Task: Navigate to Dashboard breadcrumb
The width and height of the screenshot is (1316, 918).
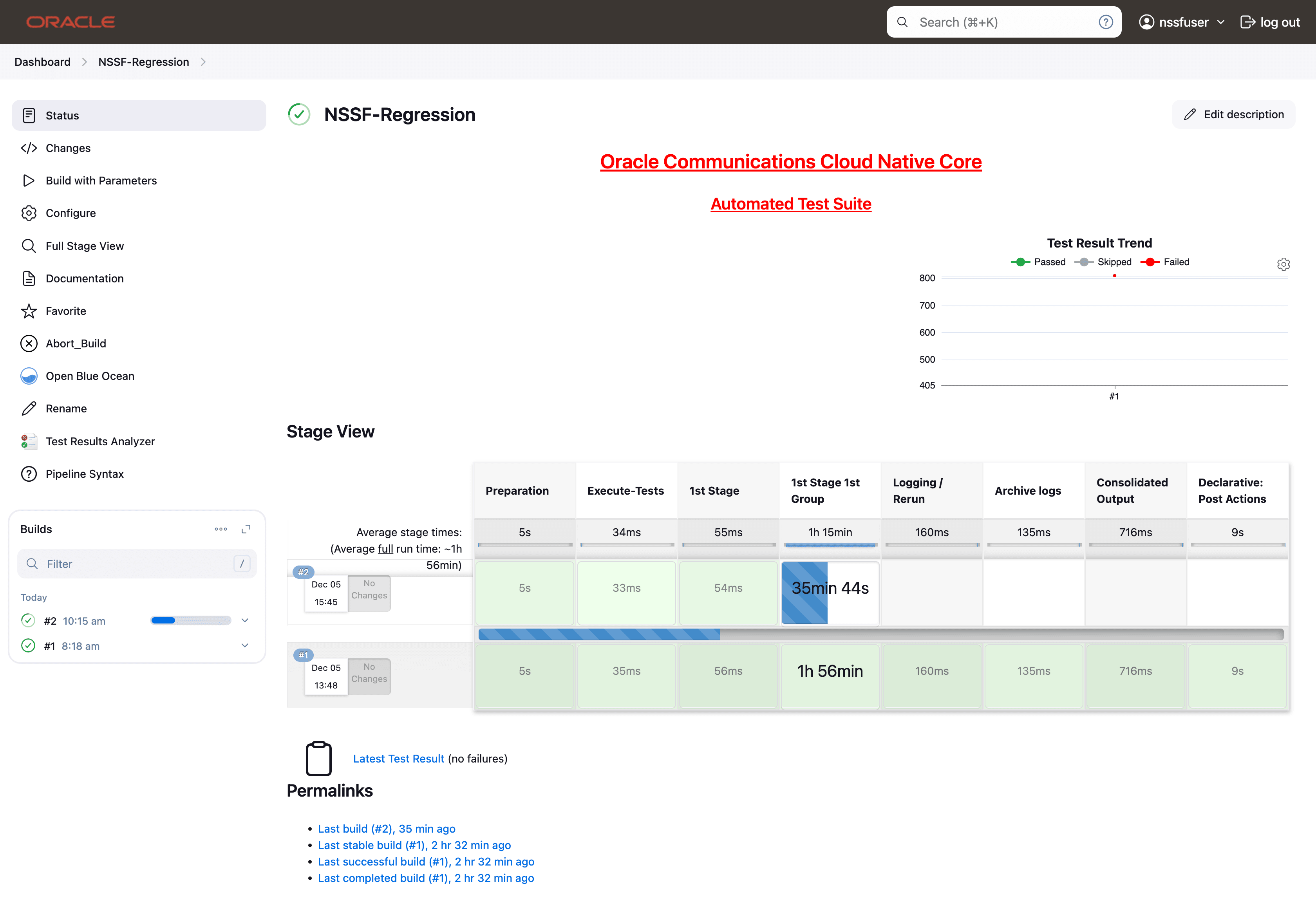Action: [42, 61]
